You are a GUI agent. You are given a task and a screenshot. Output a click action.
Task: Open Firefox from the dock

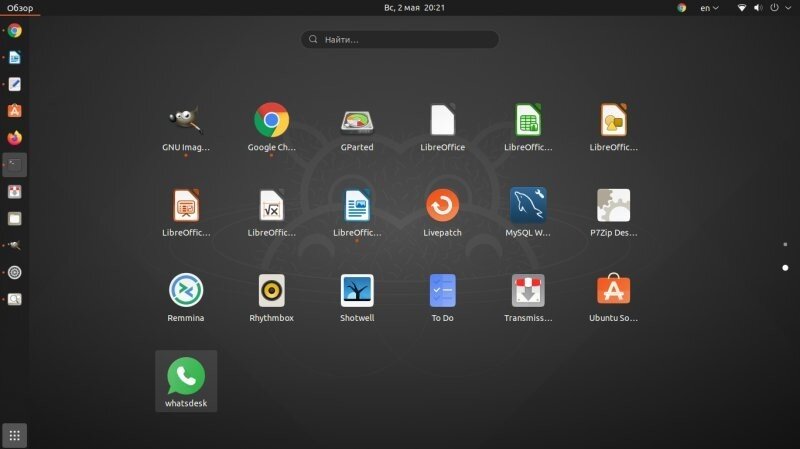[x=14, y=138]
